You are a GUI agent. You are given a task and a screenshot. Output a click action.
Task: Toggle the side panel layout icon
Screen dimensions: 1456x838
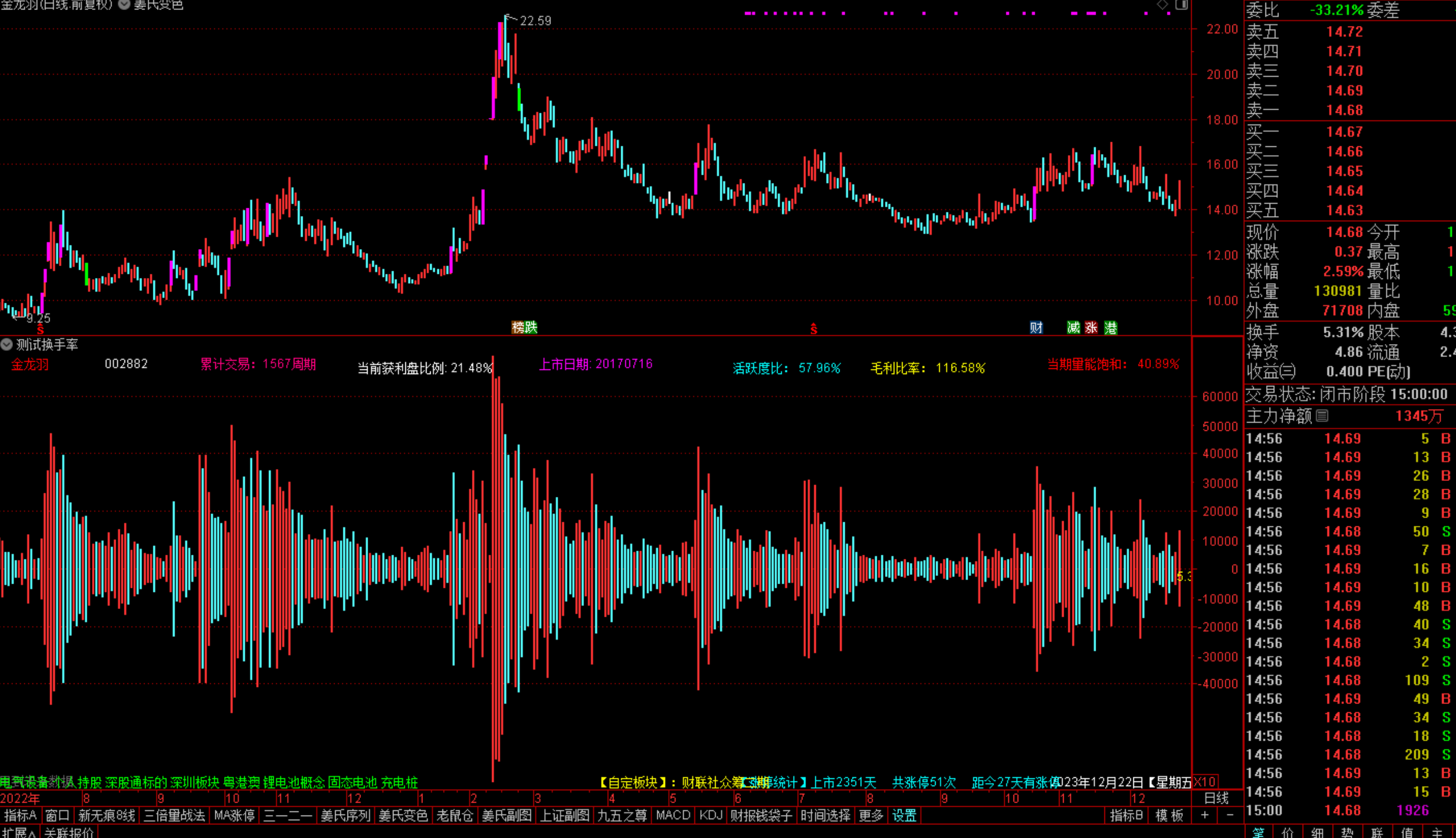(1181, 5)
